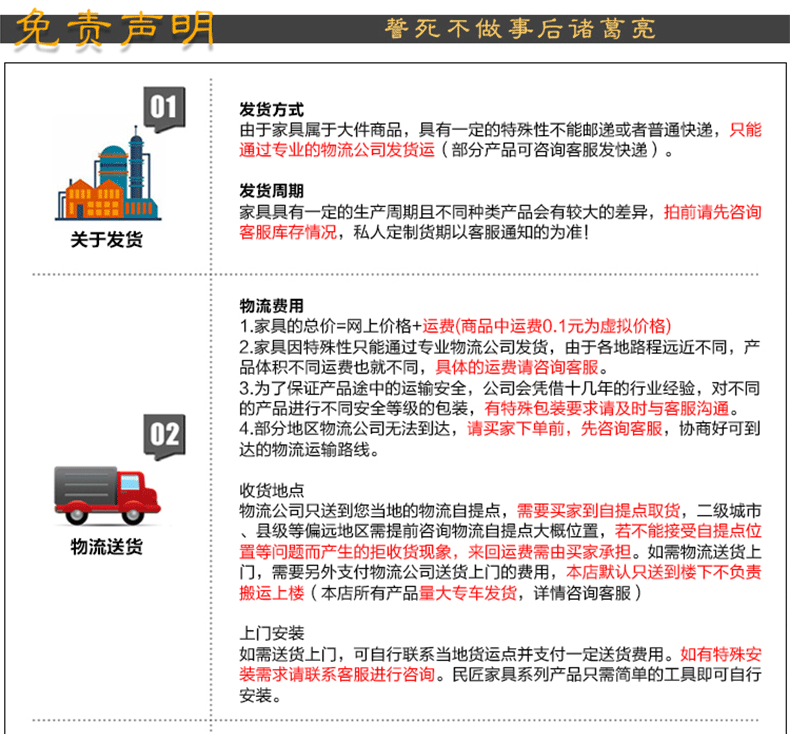Viewport: 790px width, 734px height.
Task: Click the 01 number badge
Action: tap(164, 109)
